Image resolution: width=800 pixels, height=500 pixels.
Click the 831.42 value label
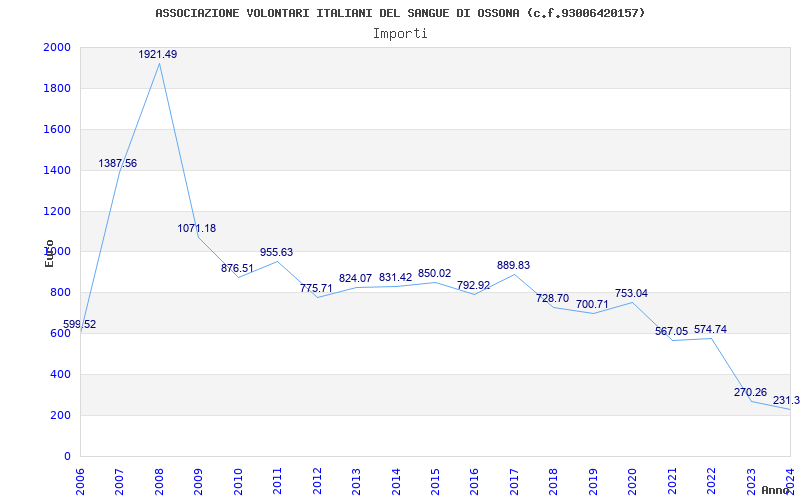(395, 277)
